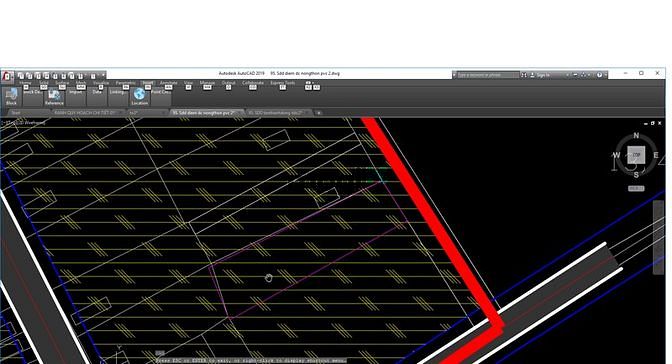
Task: Go to the Output ribbon tab
Action: pyautogui.click(x=228, y=83)
